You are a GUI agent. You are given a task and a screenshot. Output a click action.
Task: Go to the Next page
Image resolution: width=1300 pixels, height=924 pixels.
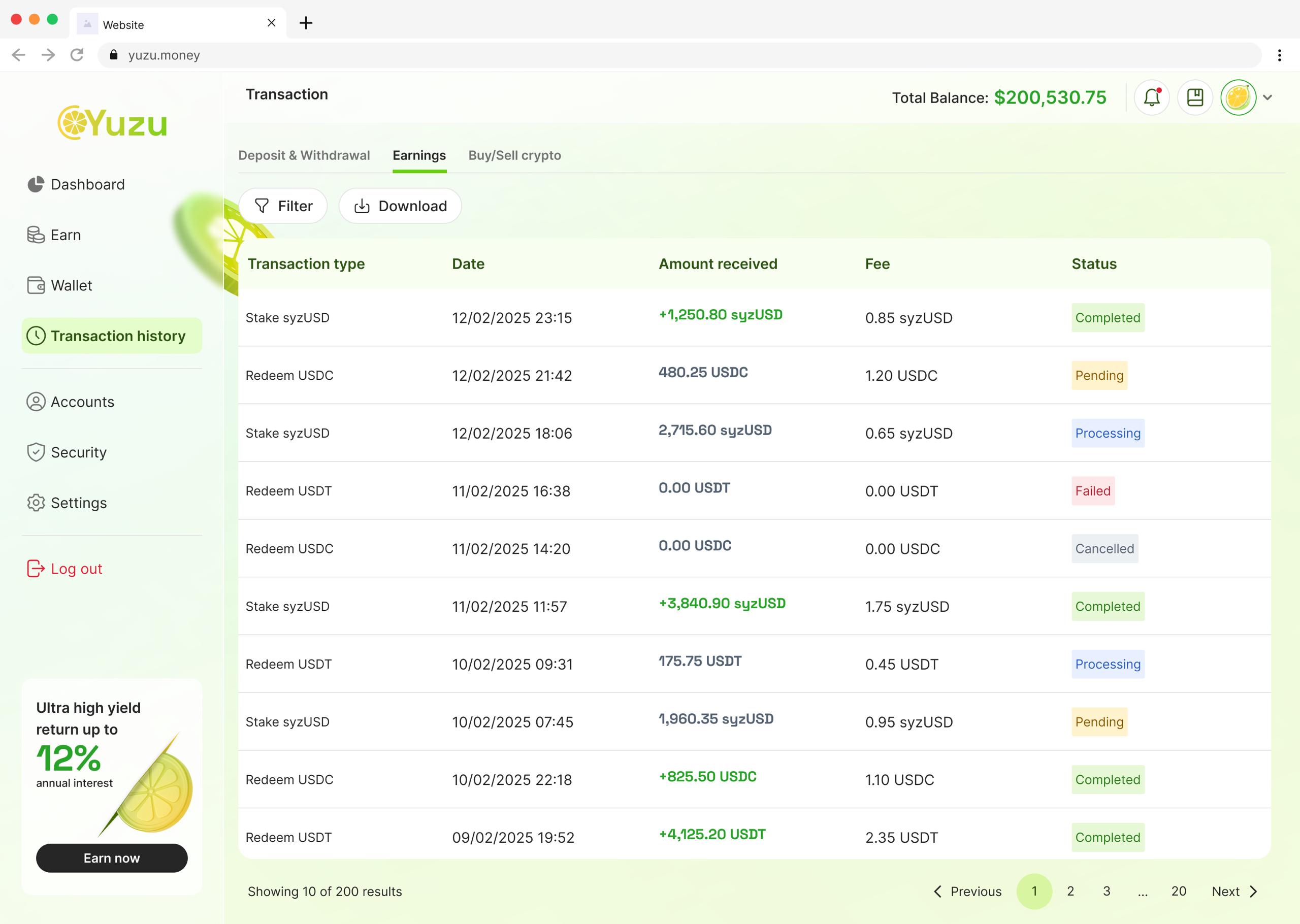click(x=1234, y=892)
